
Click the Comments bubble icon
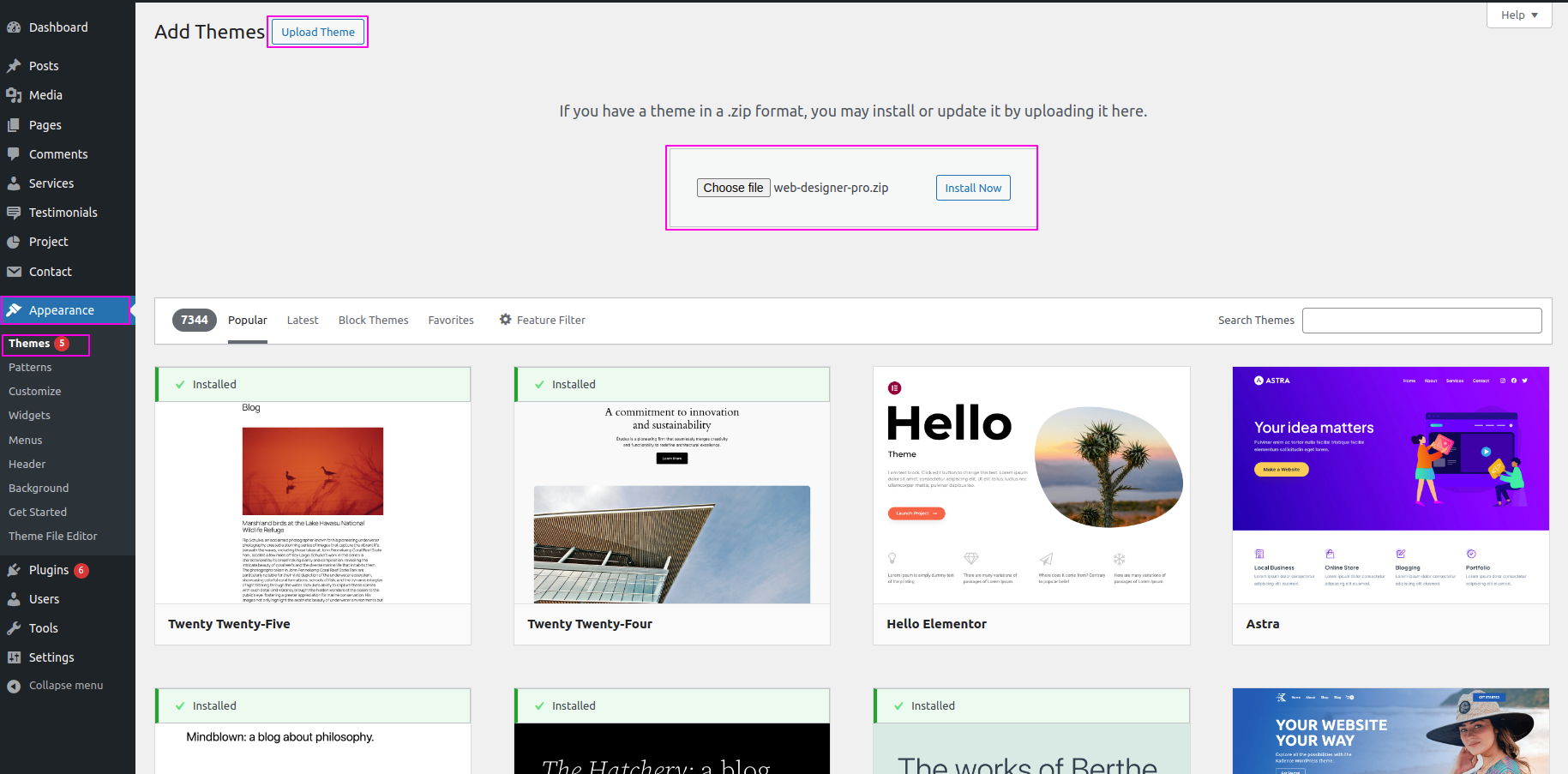pyautogui.click(x=14, y=154)
